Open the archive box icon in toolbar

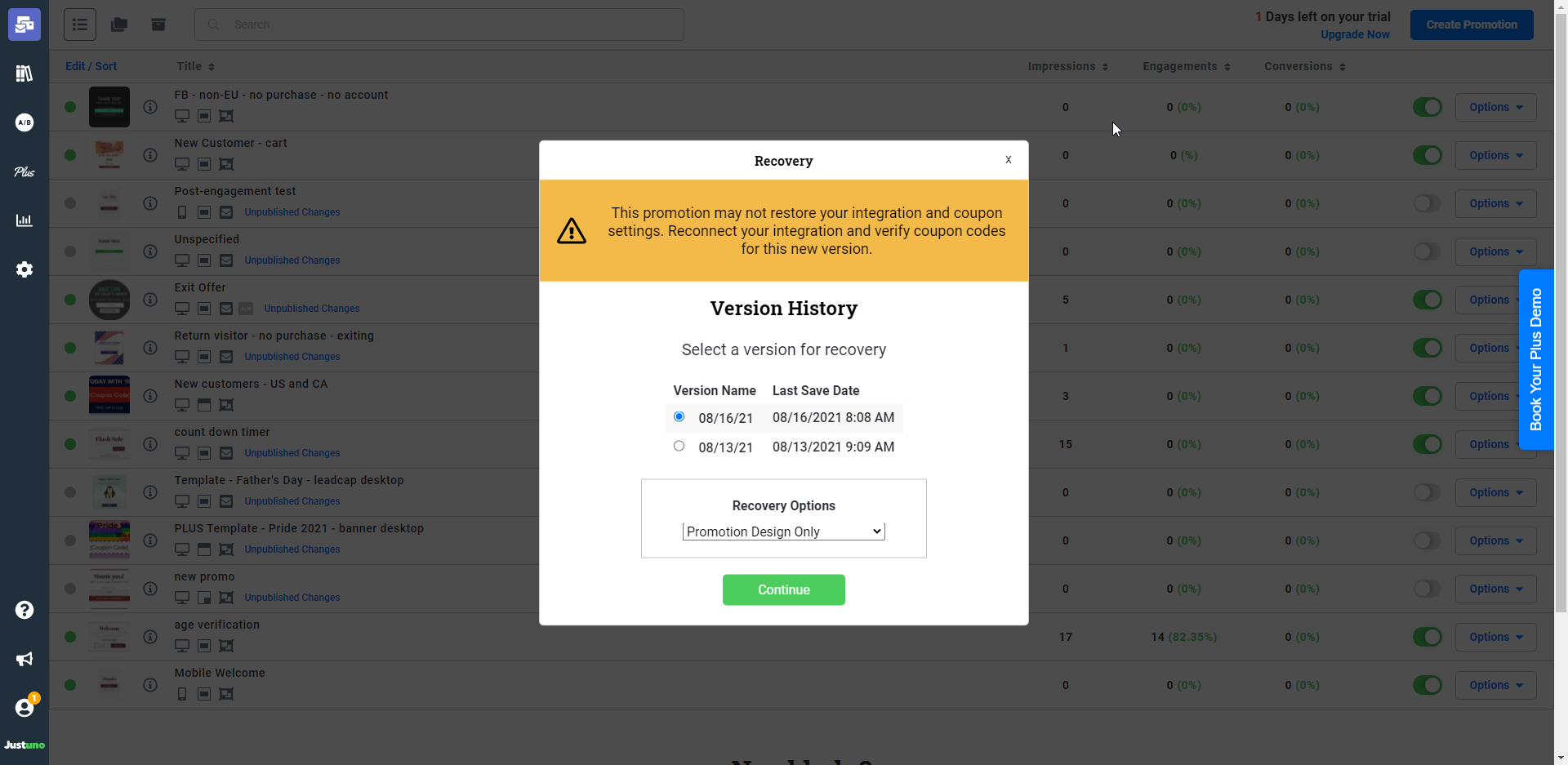click(x=158, y=24)
